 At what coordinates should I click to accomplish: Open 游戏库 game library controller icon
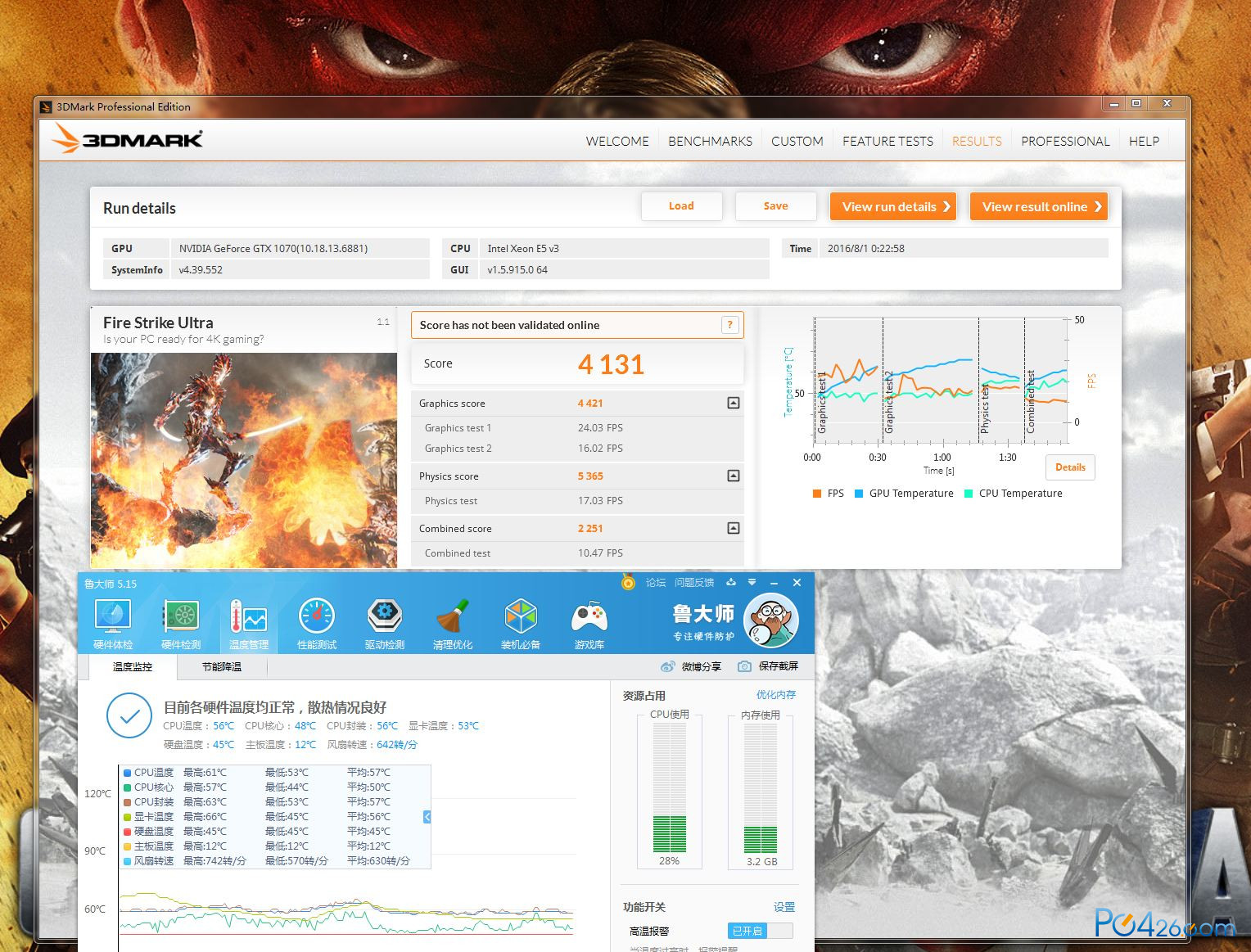(x=589, y=624)
